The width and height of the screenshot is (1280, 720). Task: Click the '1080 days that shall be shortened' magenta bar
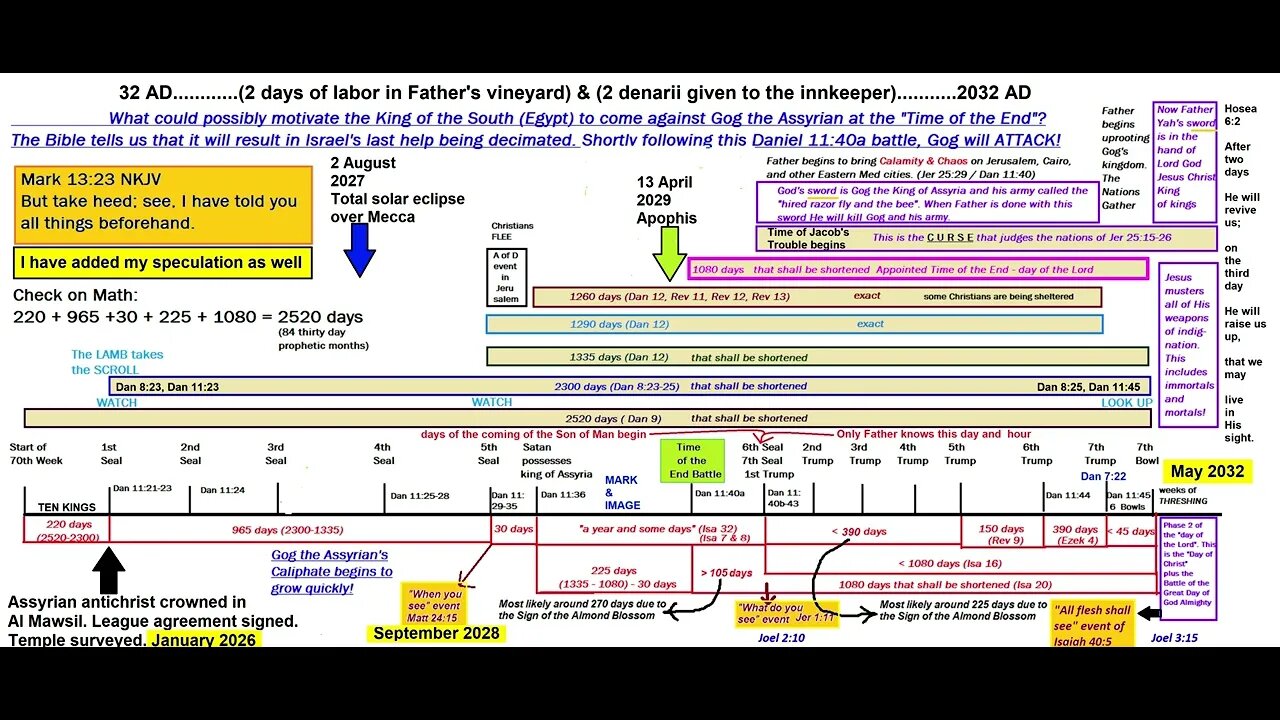tap(917, 269)
